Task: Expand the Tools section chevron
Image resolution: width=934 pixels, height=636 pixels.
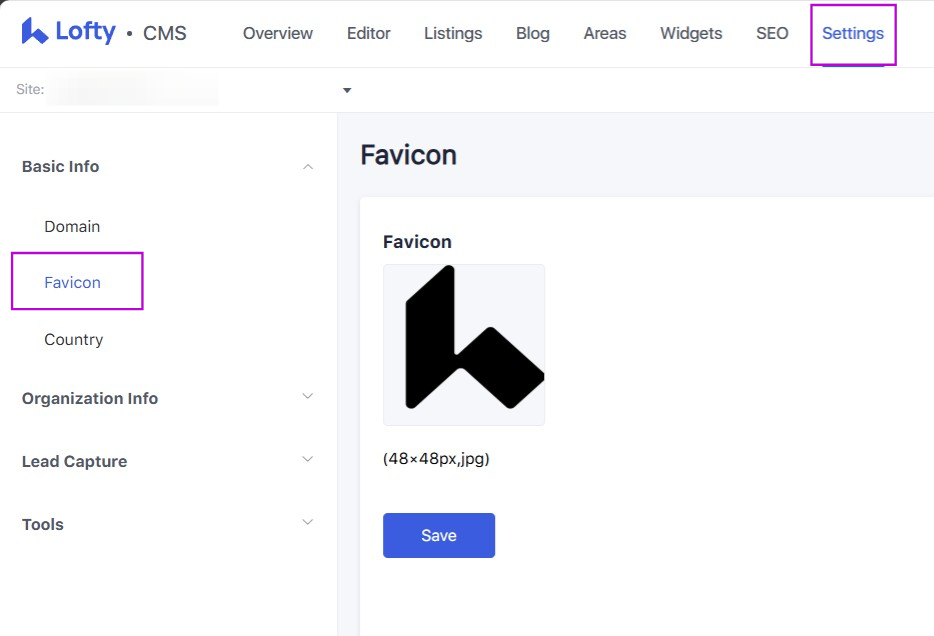Action: [308, 523]
